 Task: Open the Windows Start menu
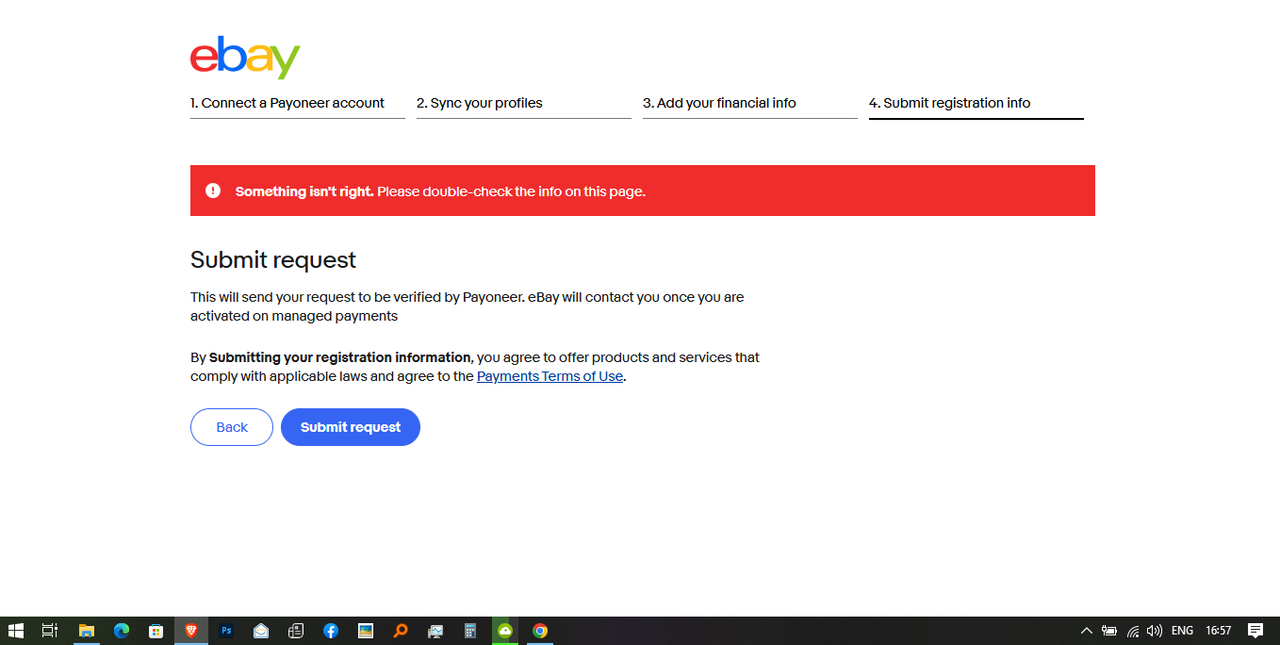coord(16,631)
